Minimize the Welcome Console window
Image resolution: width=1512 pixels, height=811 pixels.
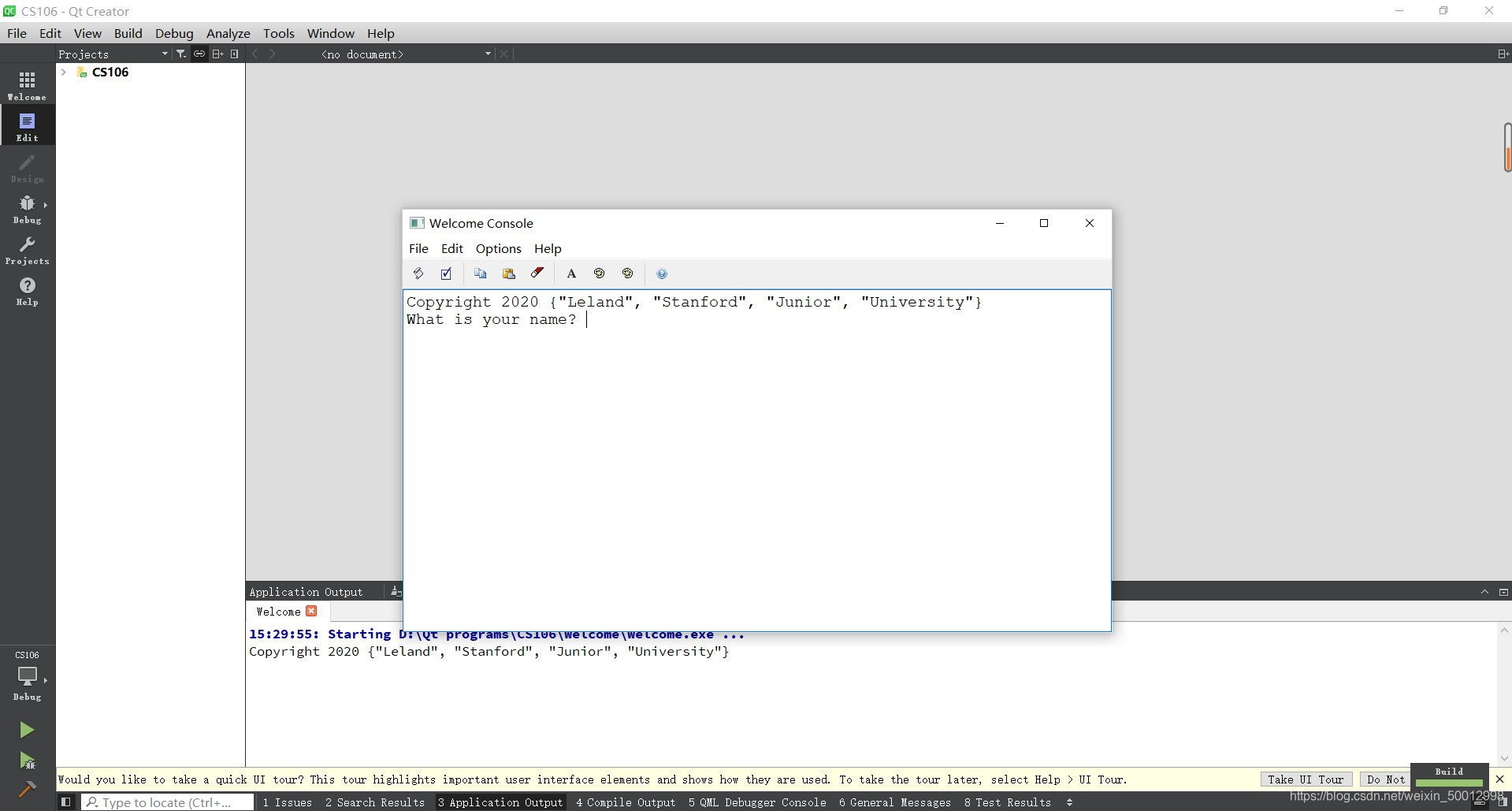(x=1000, y=223)
